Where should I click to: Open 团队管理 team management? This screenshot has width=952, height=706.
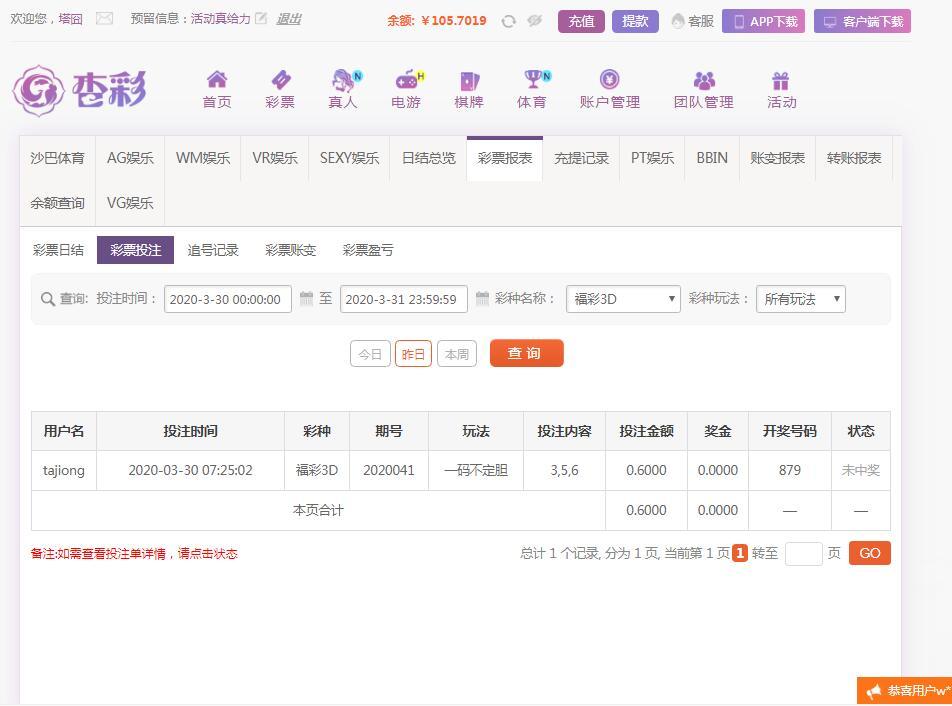click(x=704, y=90)
